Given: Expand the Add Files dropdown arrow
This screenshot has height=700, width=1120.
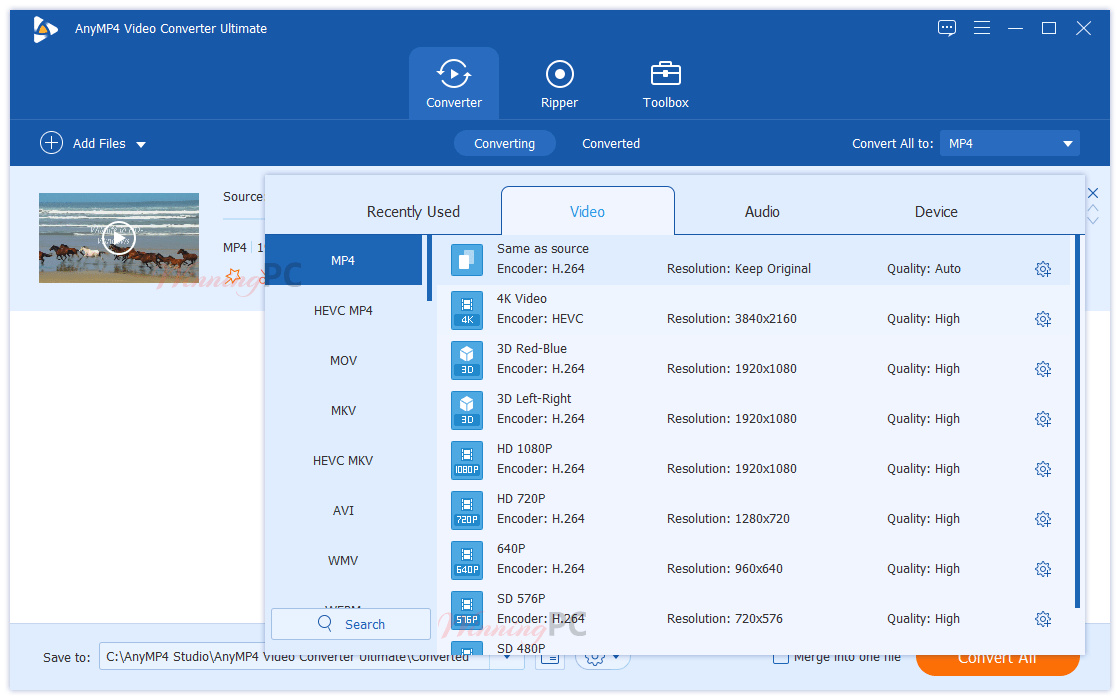Looking at the screenshot, I should click(x=141, y=143).
